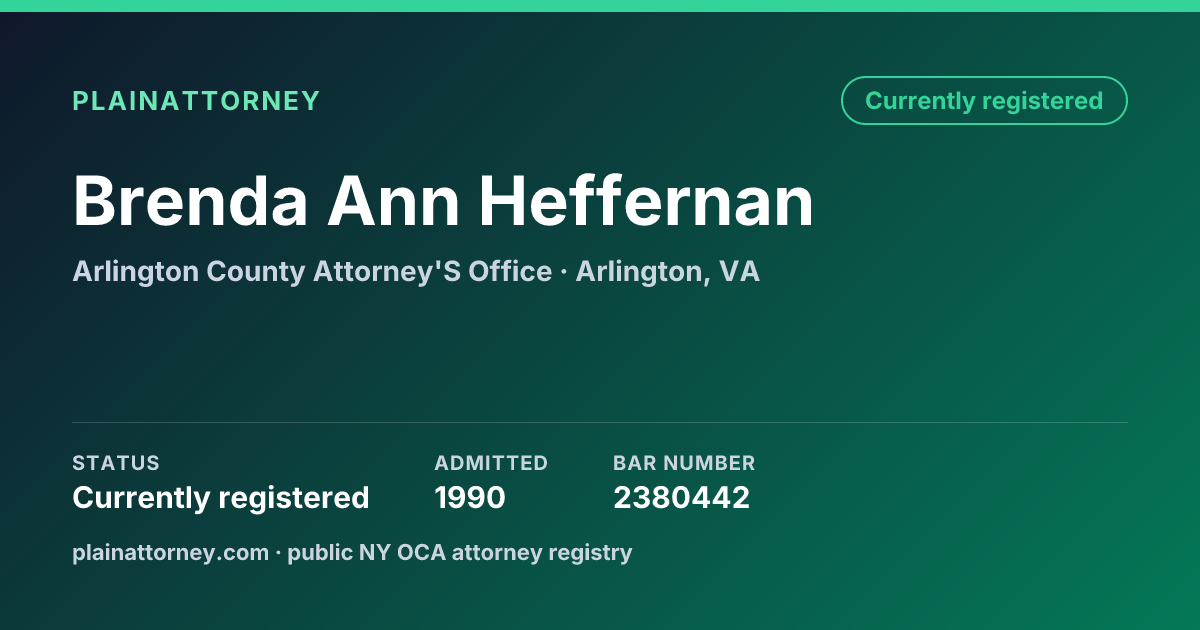The height and width of the screenshot is (630, 1200).
Task: Select the word Heffernan in the heading
Action: click(646, 201)
